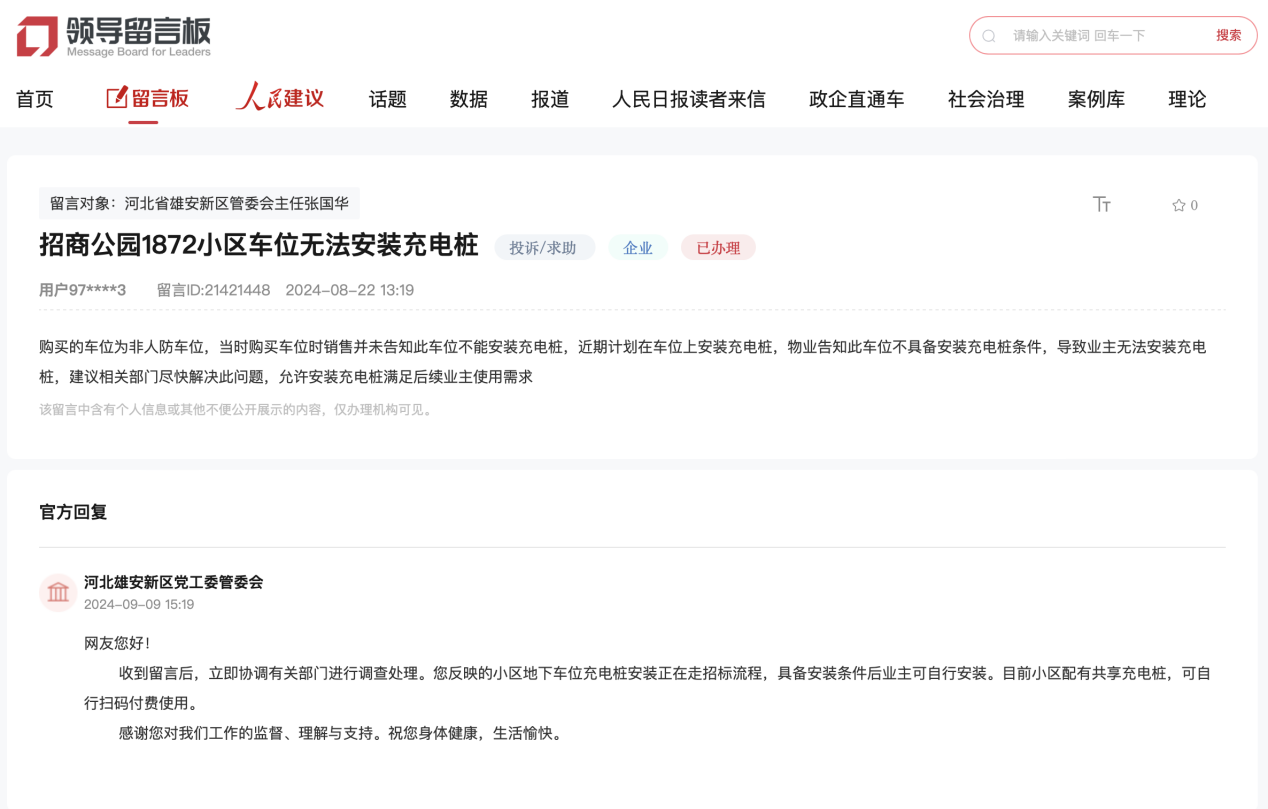Screen dimensions: 1268x809
Task: Click the 留言对象 recipient label 张国华
Action: click(x=199, y=203)
